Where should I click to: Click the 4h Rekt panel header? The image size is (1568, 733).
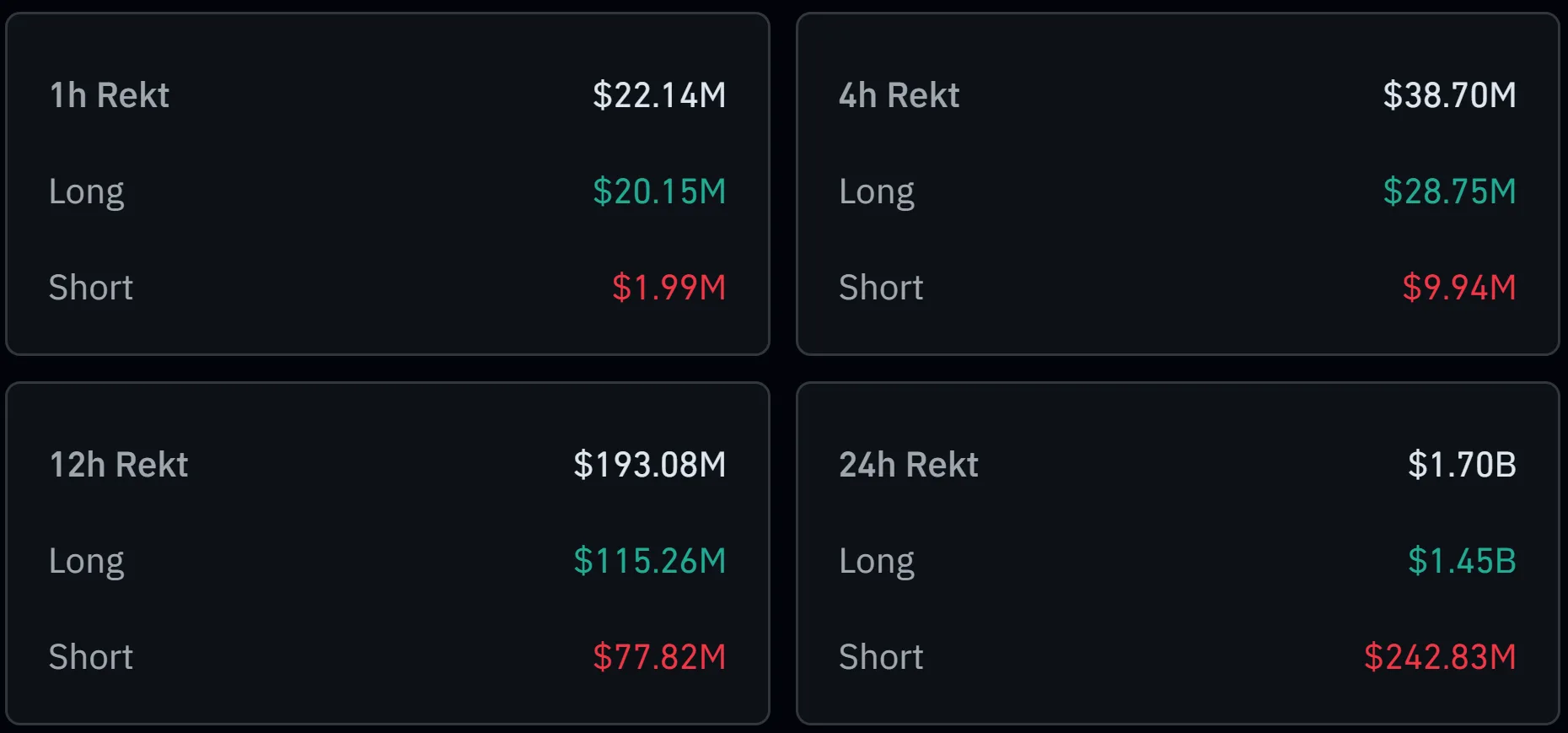[x=899, y=95]
